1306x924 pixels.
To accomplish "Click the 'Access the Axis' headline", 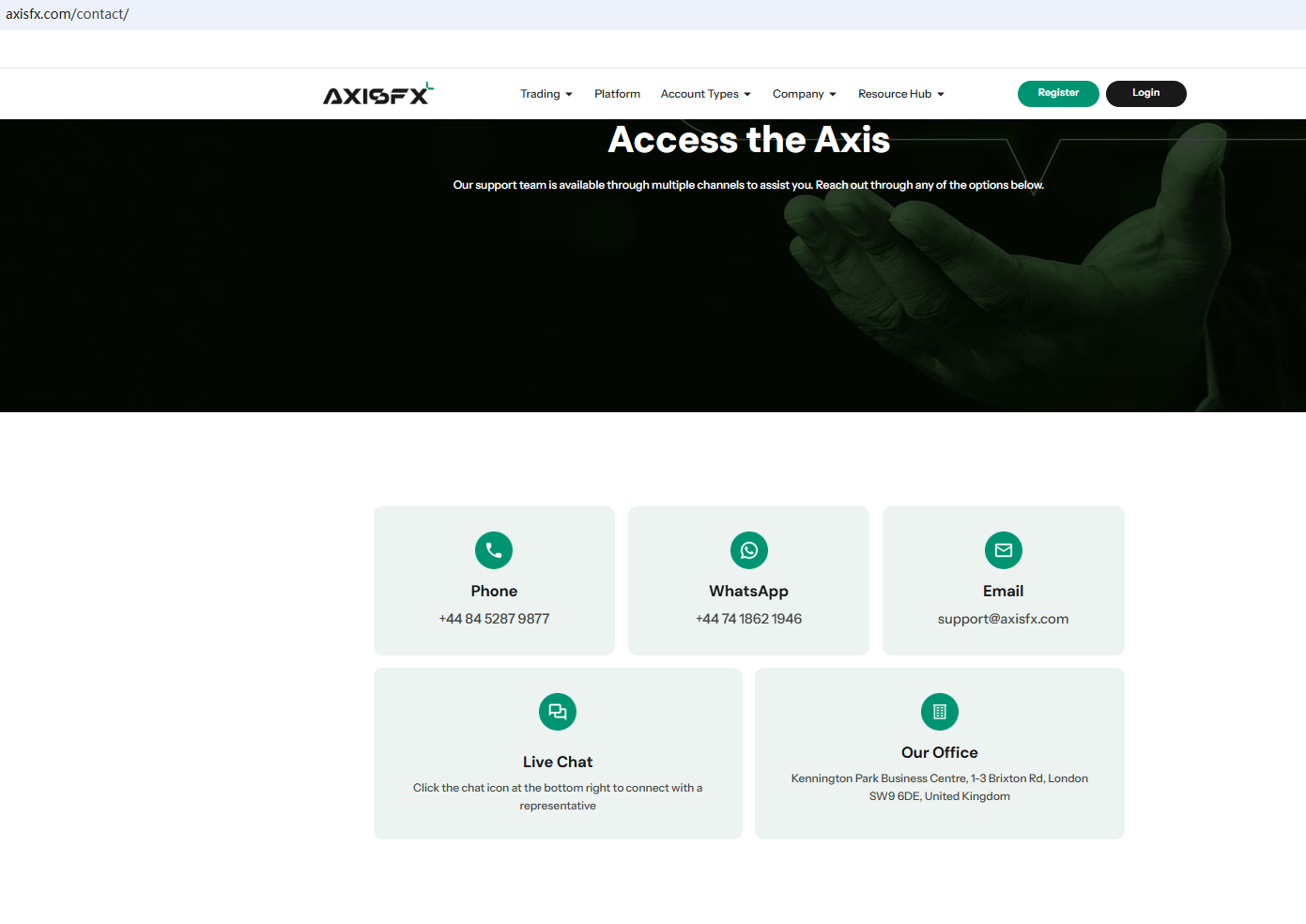I will click(749, 140).
